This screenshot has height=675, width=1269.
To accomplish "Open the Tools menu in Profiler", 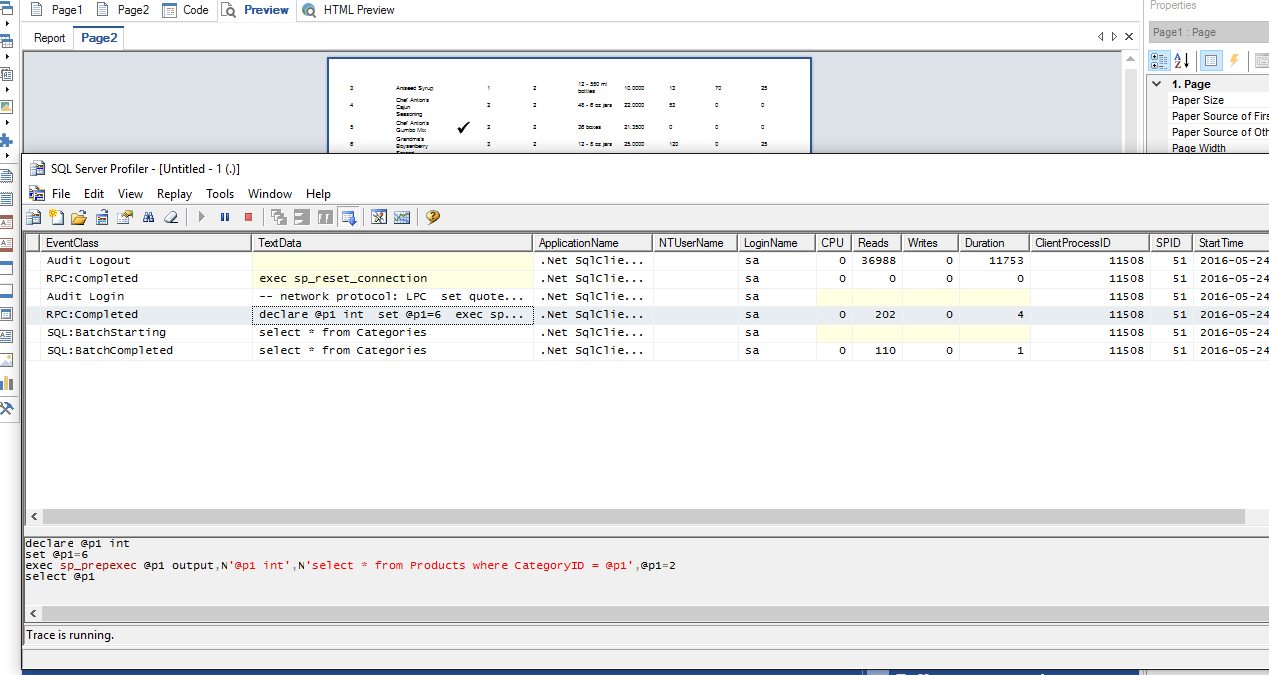I will (220, 194).
